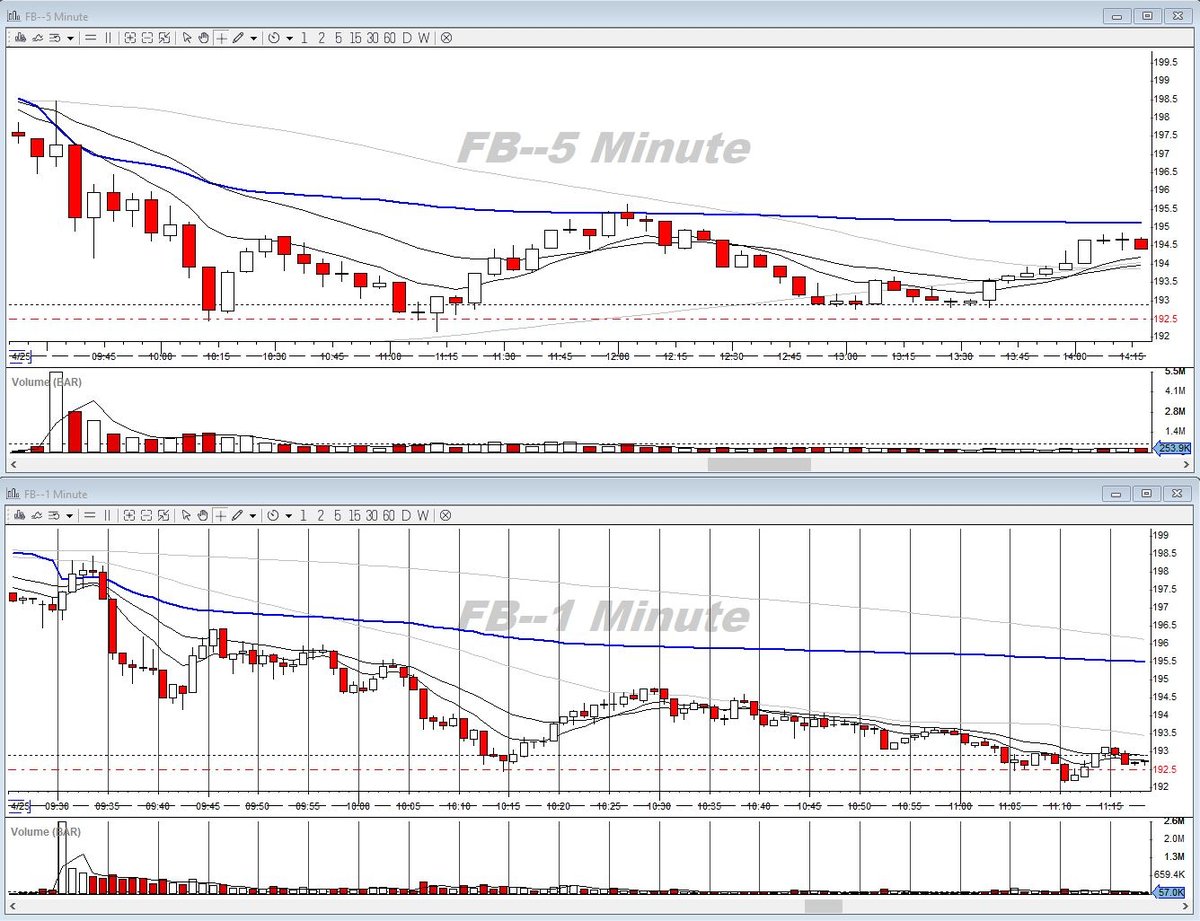Viewport: 1200px width, 921px height.
Task: Click the 57.0K volume marker in FB--1 Minute
Action: (x=1172, y=891)
